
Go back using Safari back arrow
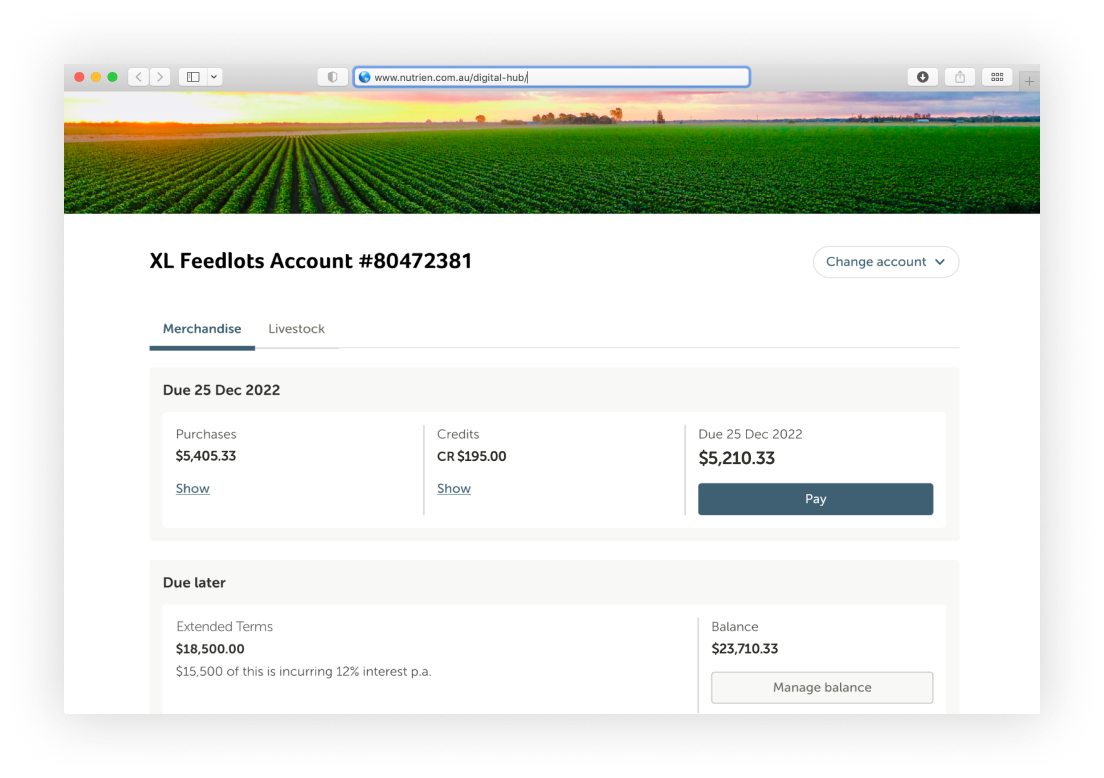[139, 77]
